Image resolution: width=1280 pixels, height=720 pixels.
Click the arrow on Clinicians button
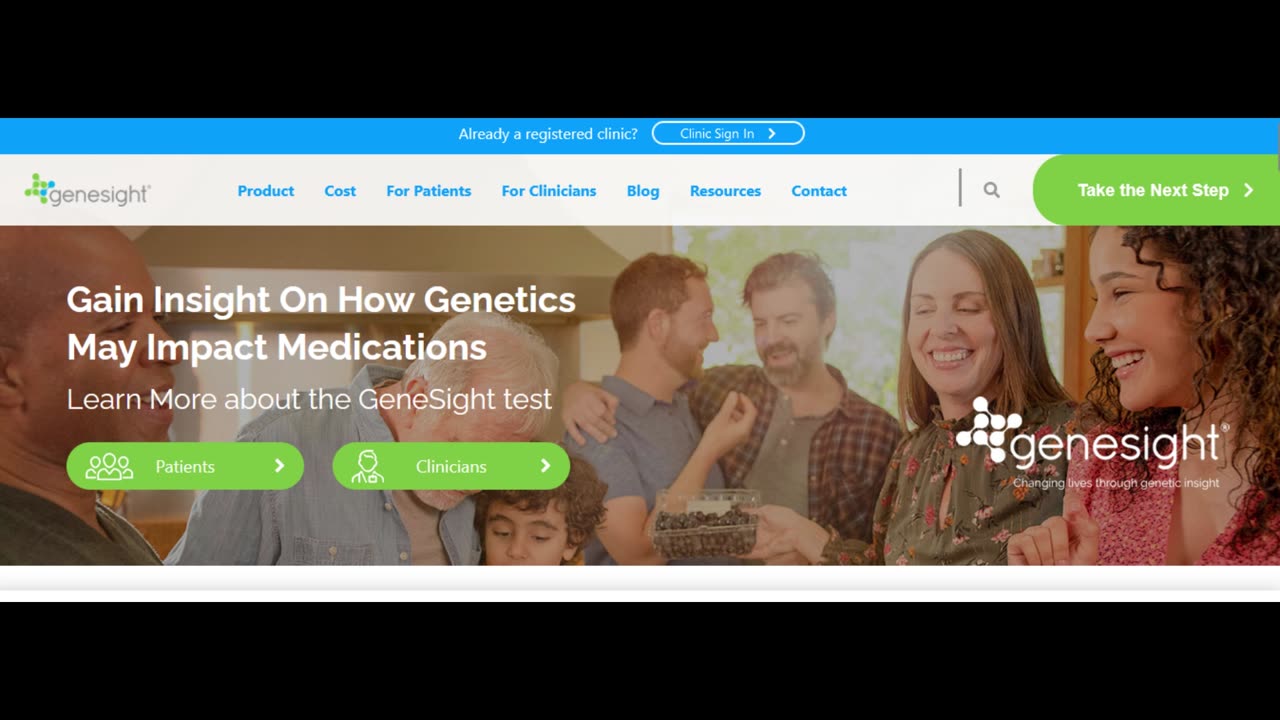click(x=545, y=466)
